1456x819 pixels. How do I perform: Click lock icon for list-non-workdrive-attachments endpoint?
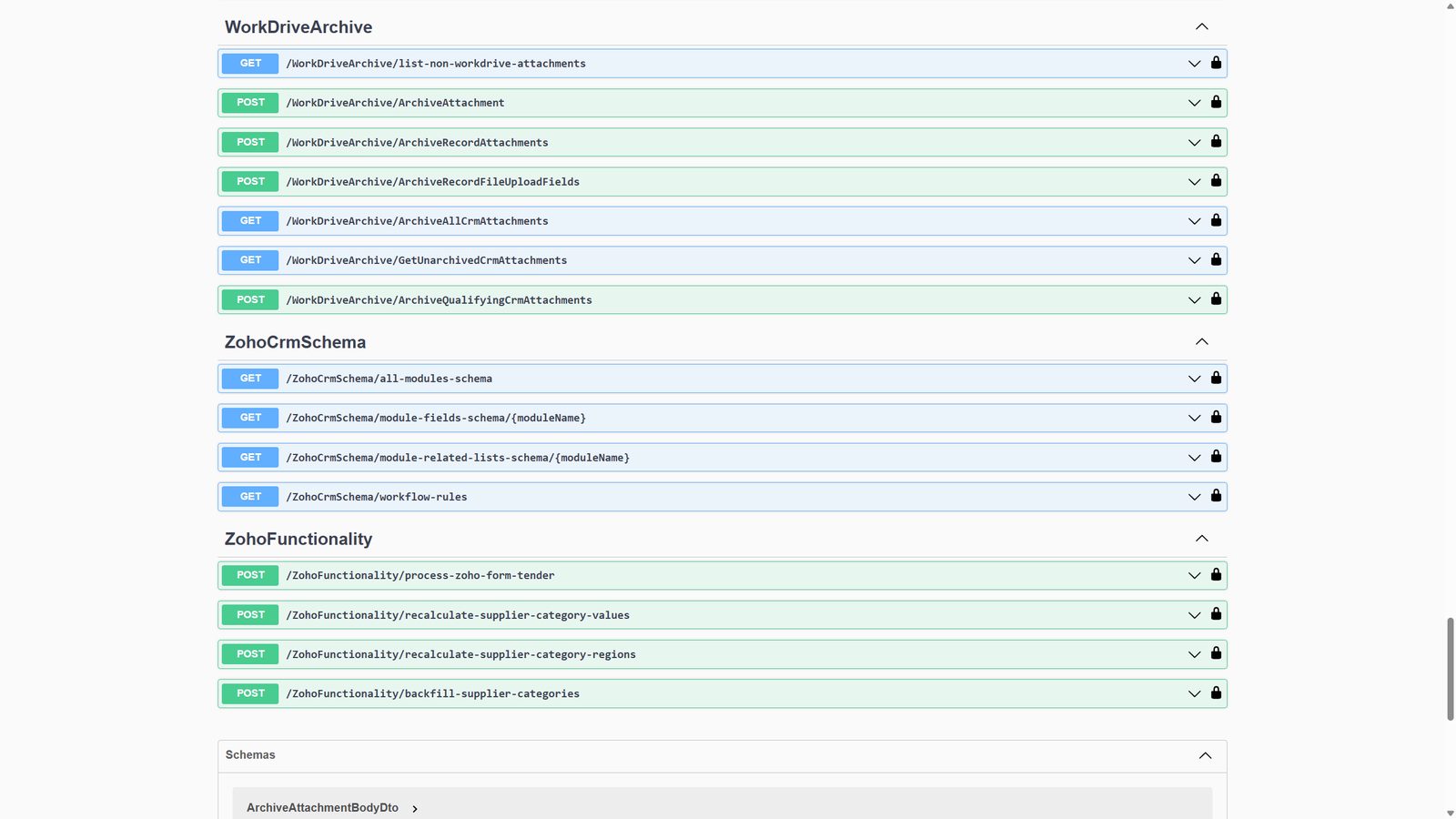[x=1216, y=63]
